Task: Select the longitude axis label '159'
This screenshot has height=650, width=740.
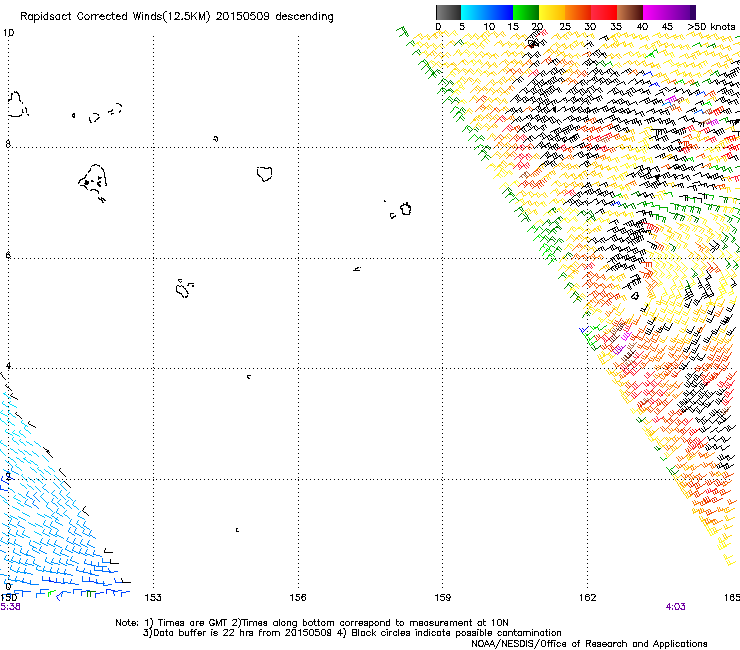Action: point(443,598)
